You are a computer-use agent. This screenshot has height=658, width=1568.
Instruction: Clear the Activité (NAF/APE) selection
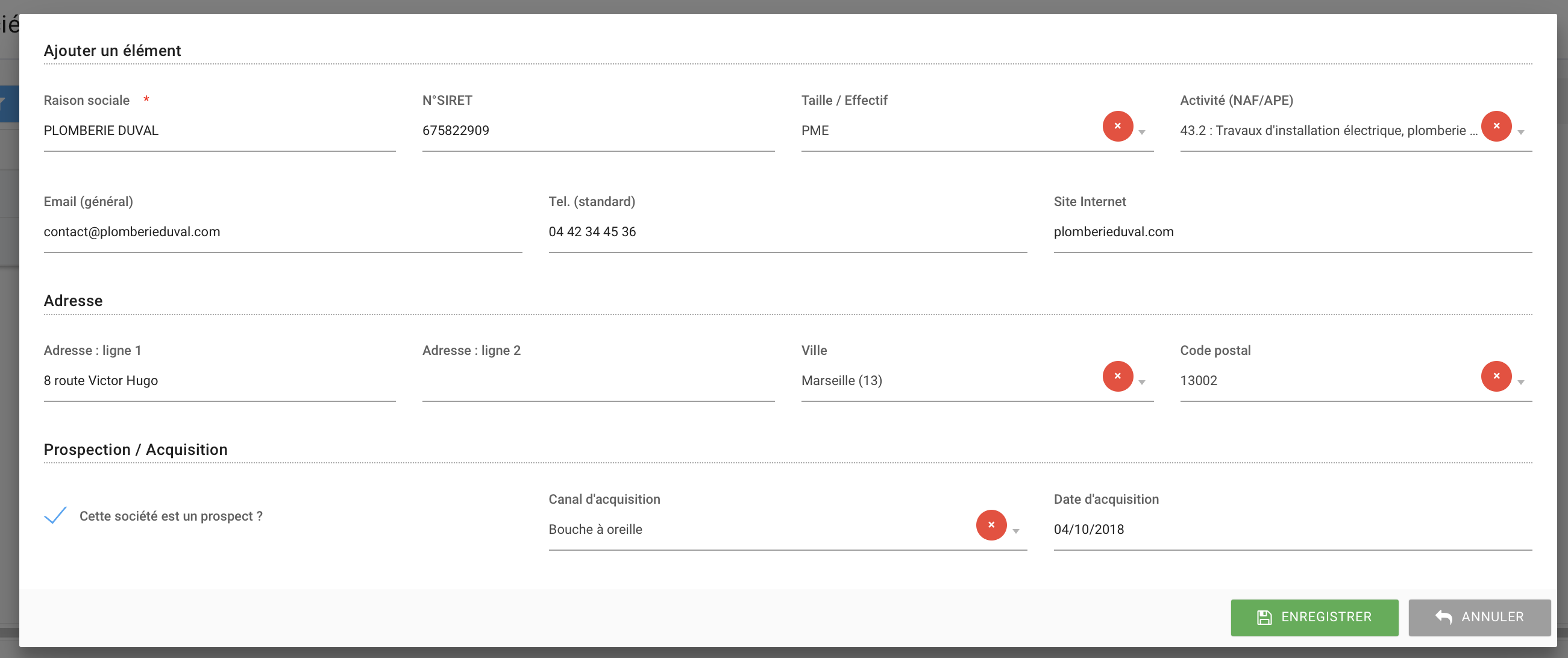[x=1496, y=126]
